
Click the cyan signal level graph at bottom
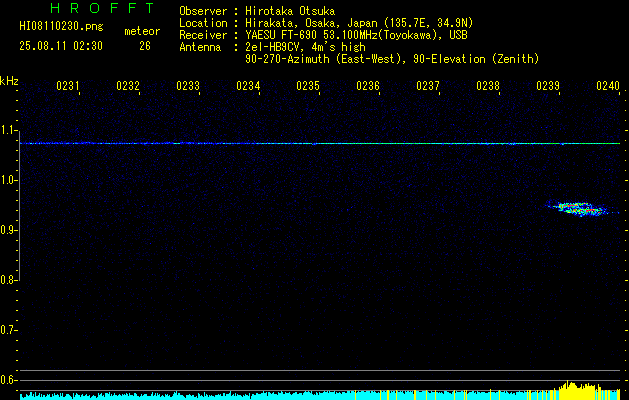click(x=320, y=395)
